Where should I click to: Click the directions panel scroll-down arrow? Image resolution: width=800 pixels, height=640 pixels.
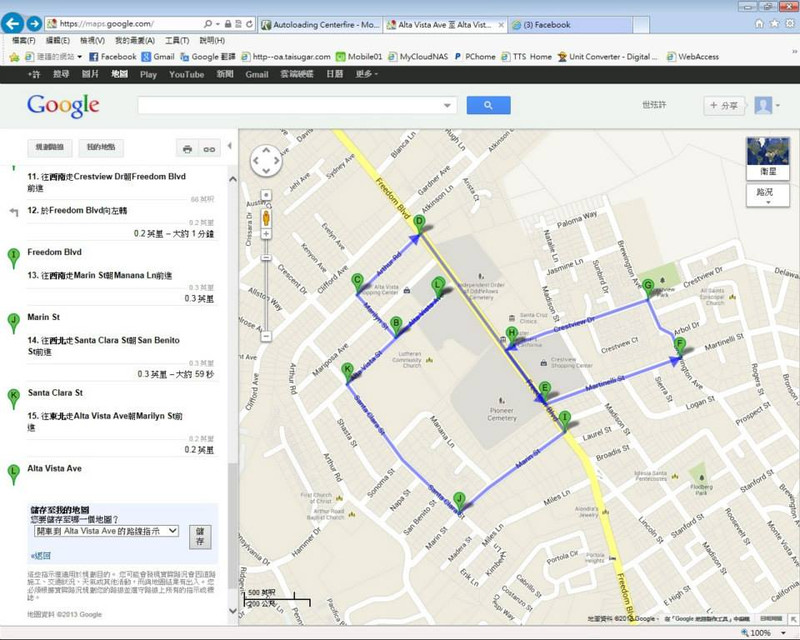tap(233, 610)
